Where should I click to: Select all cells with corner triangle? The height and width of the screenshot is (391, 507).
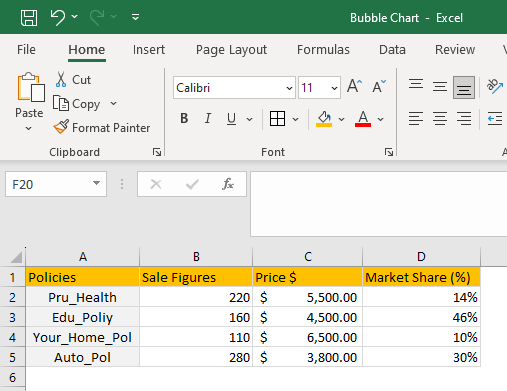(16, 257)
